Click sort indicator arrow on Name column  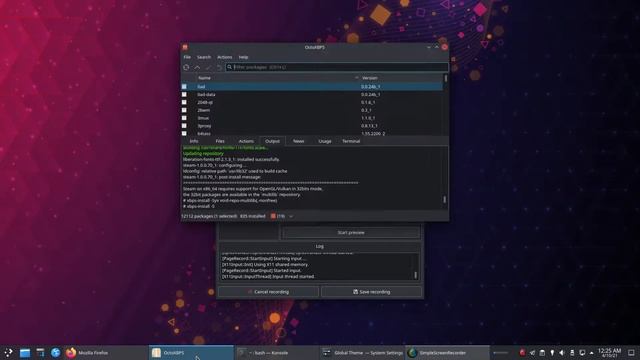[x=356, y=78]
